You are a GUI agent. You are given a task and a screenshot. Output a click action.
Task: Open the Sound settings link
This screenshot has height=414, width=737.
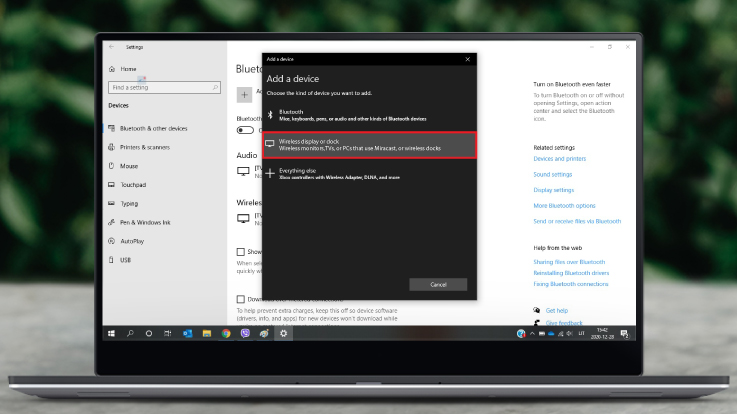tap(552, 174)
